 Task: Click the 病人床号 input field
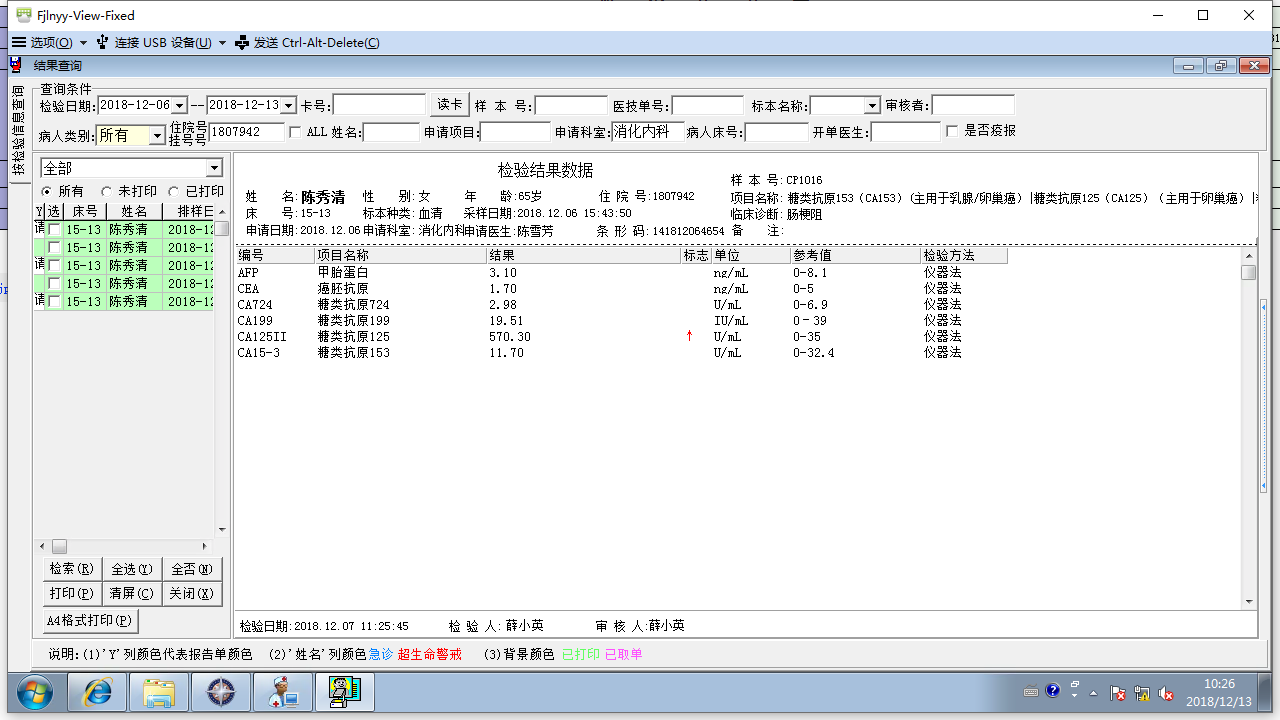tap(776, 132)
